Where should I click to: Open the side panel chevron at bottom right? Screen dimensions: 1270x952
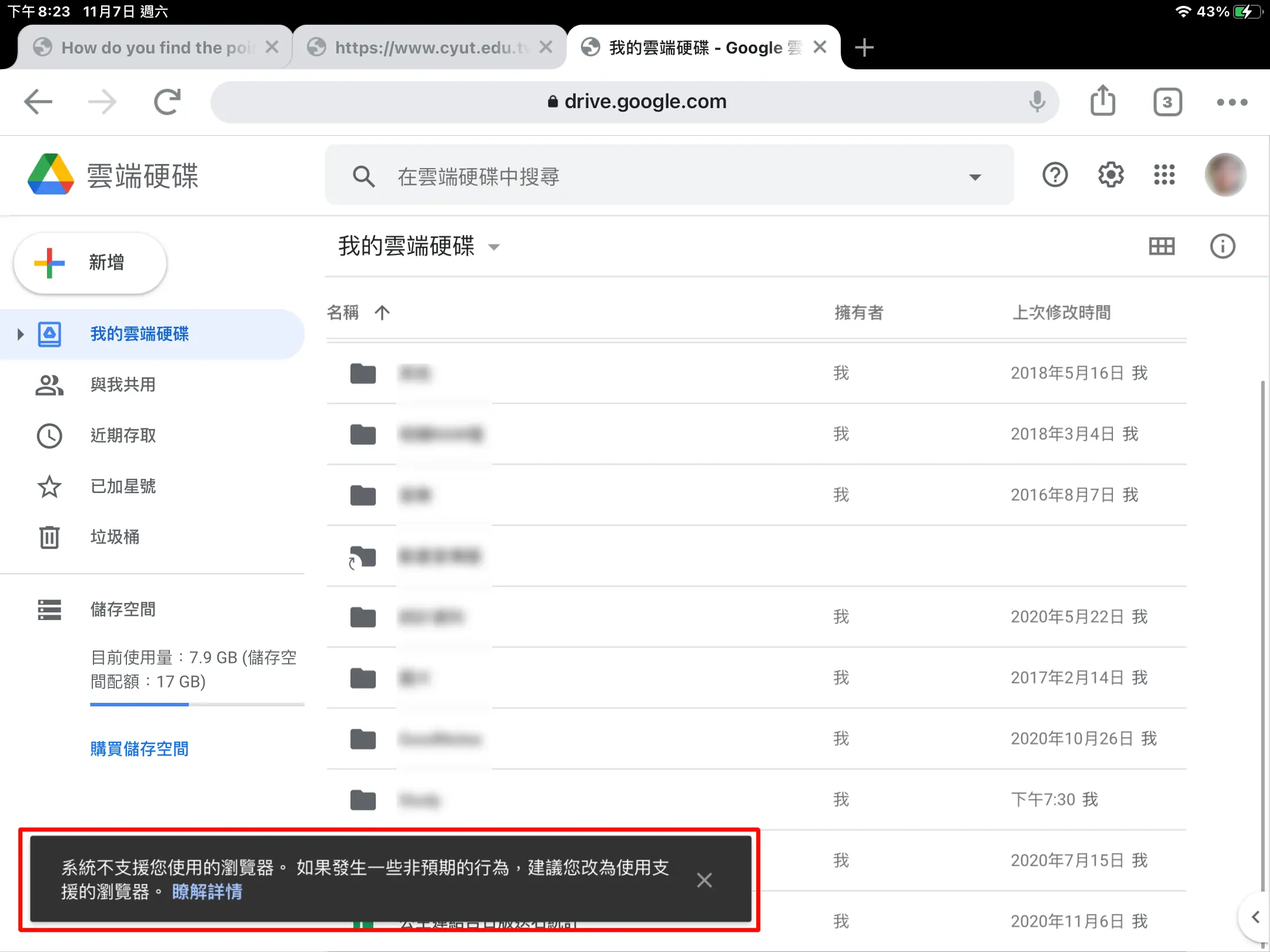(x=1255, y=917)
